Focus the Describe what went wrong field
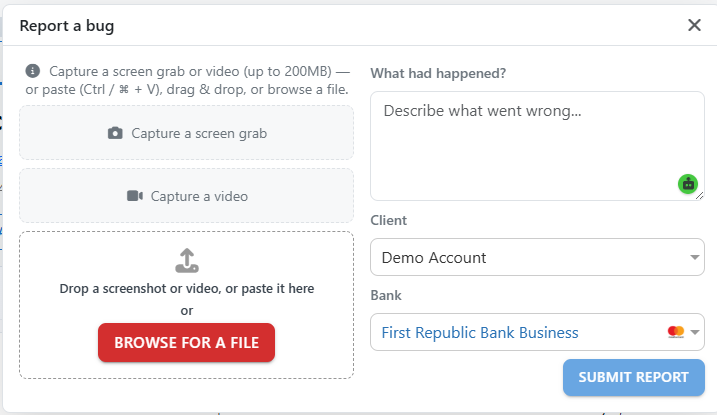This screenshot has height=415, width=717. [537, 146]
